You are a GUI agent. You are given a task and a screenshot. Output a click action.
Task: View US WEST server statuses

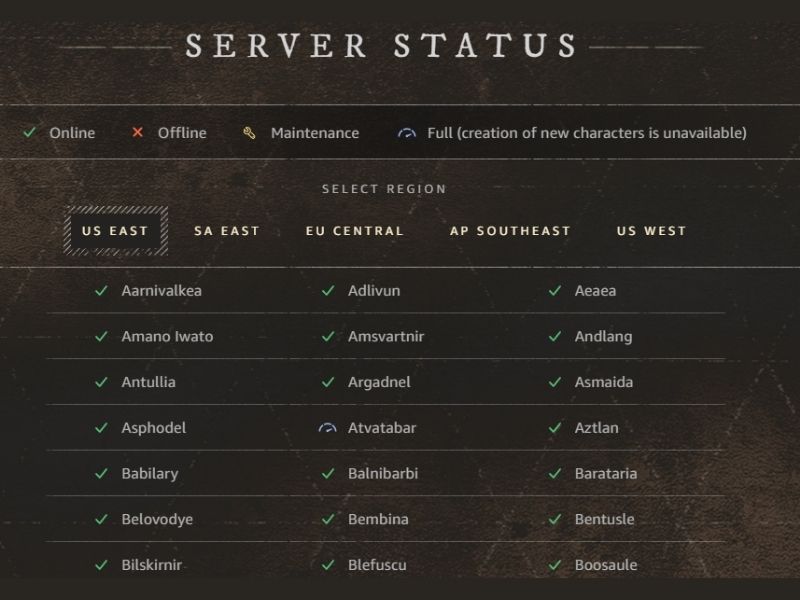pos(652,231)
